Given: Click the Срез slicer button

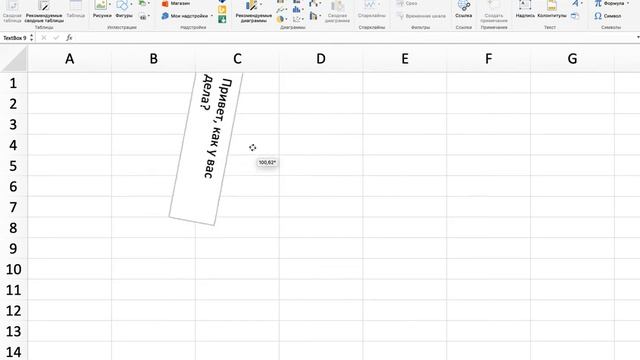Looking at the screenshot, I should pos(407,3).
